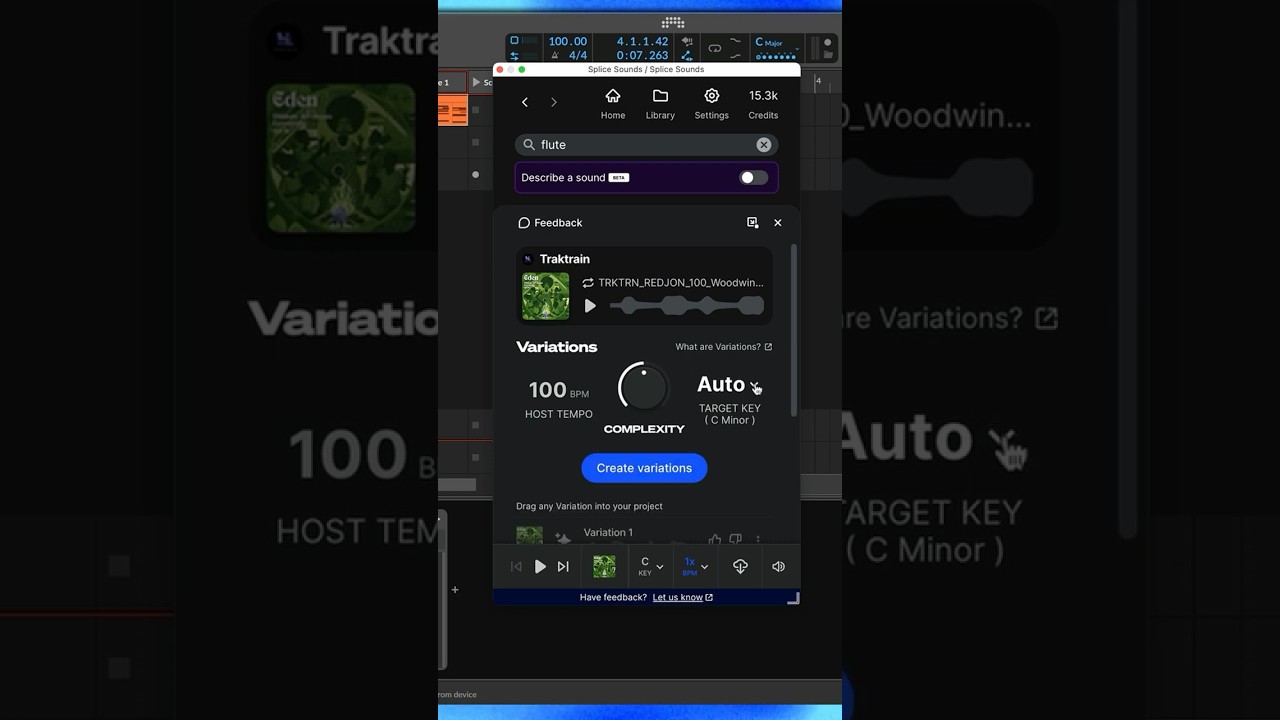View the 15.3k Credits balance
Screen dimensions: 1280x720
763,103
